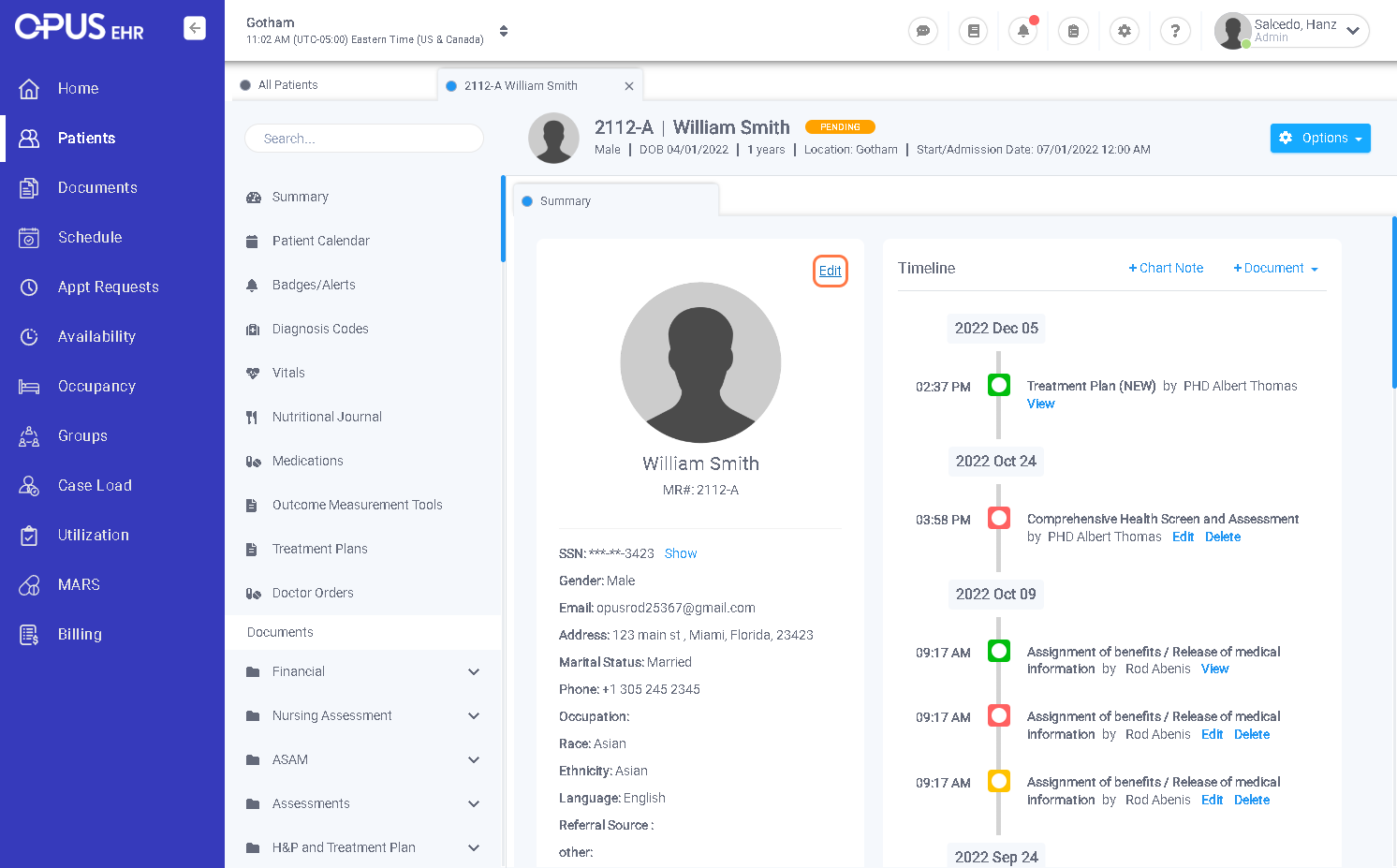The width and height of the screenshot is (1397, 868).
Task: Click the Diagnosis Codes icon
Action: point(253,330)
